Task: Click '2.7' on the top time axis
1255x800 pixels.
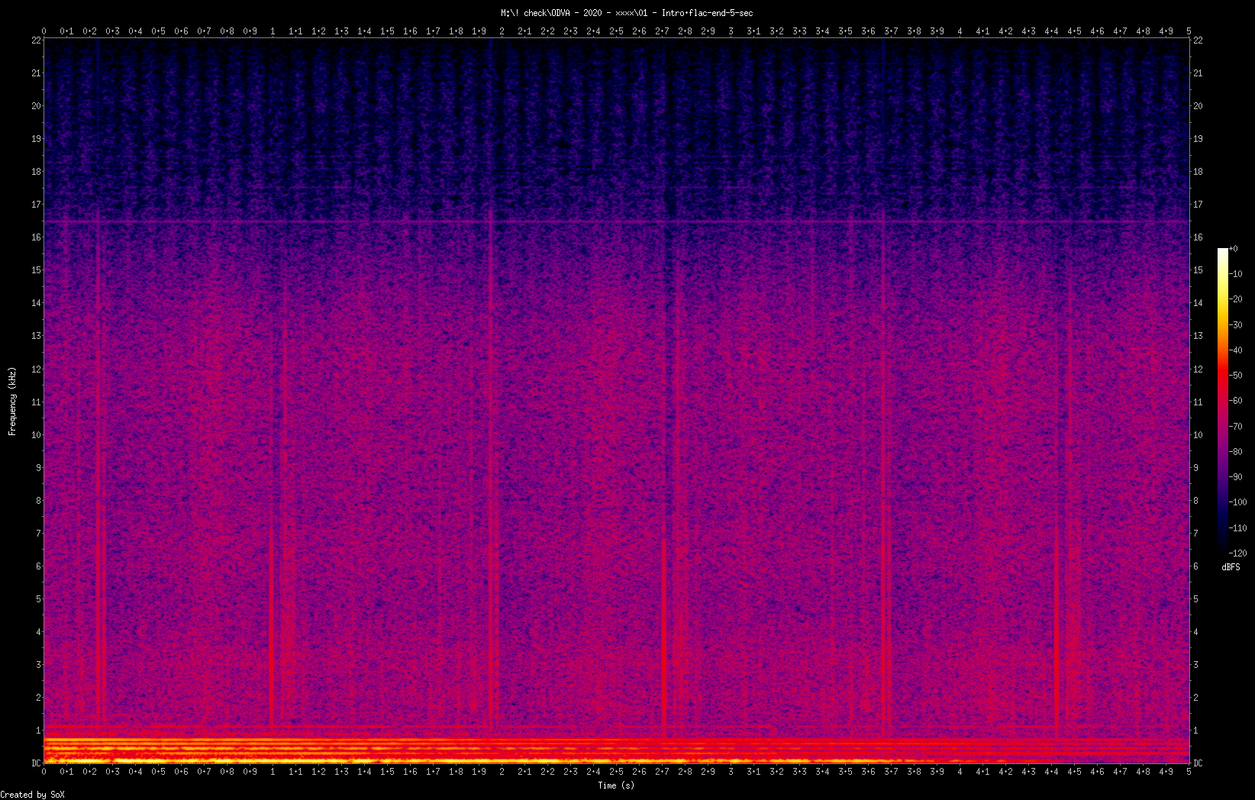Action: click(x=662, y=31)
